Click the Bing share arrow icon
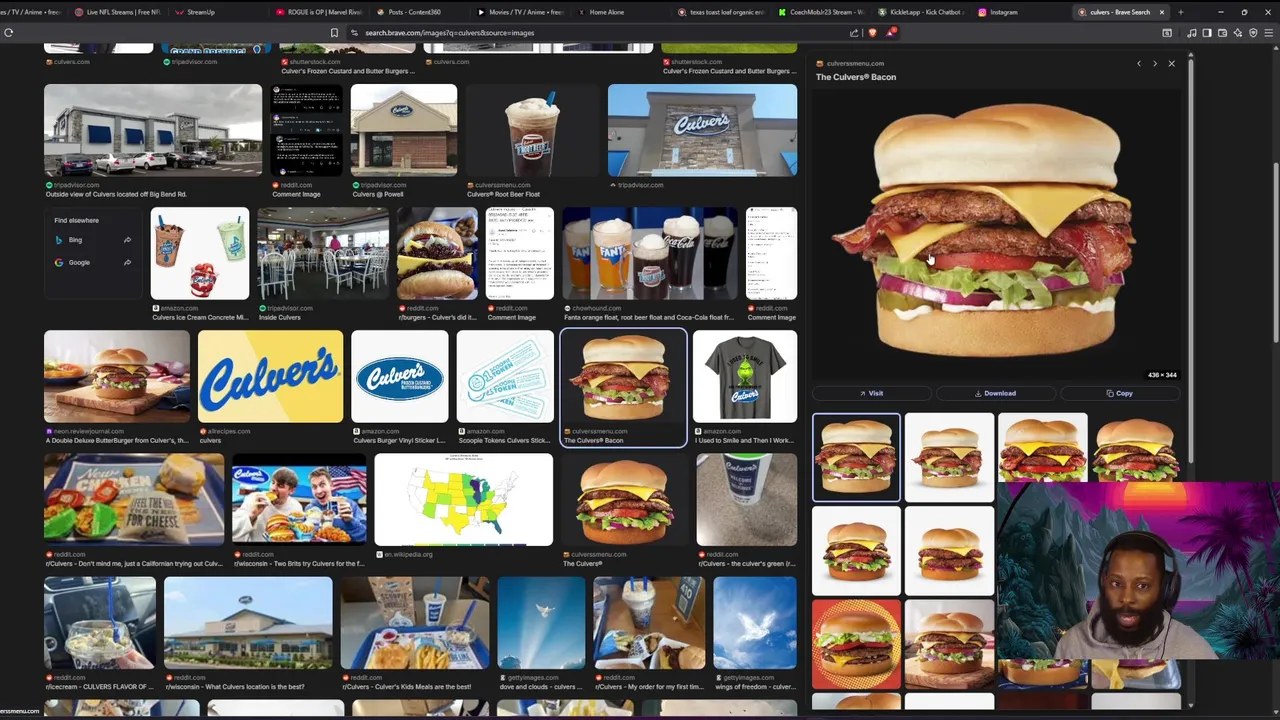 click(127, 240)
